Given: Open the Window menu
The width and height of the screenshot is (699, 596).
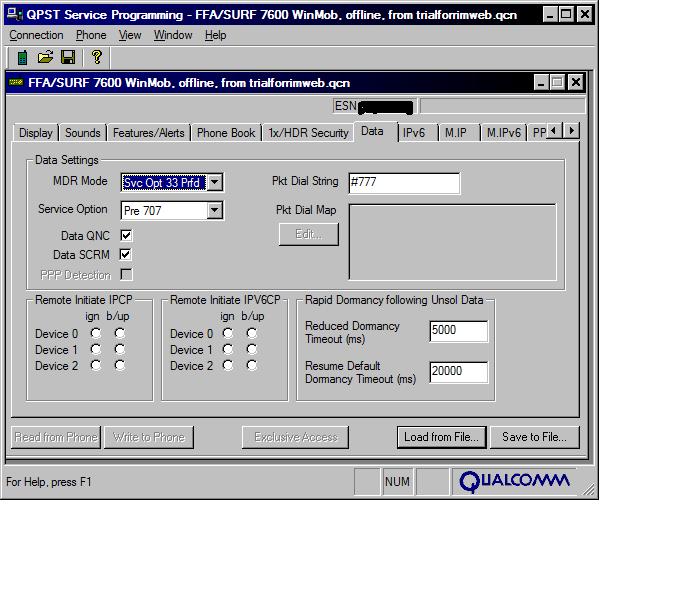Looking at the screenshot, I should point(173,35).
